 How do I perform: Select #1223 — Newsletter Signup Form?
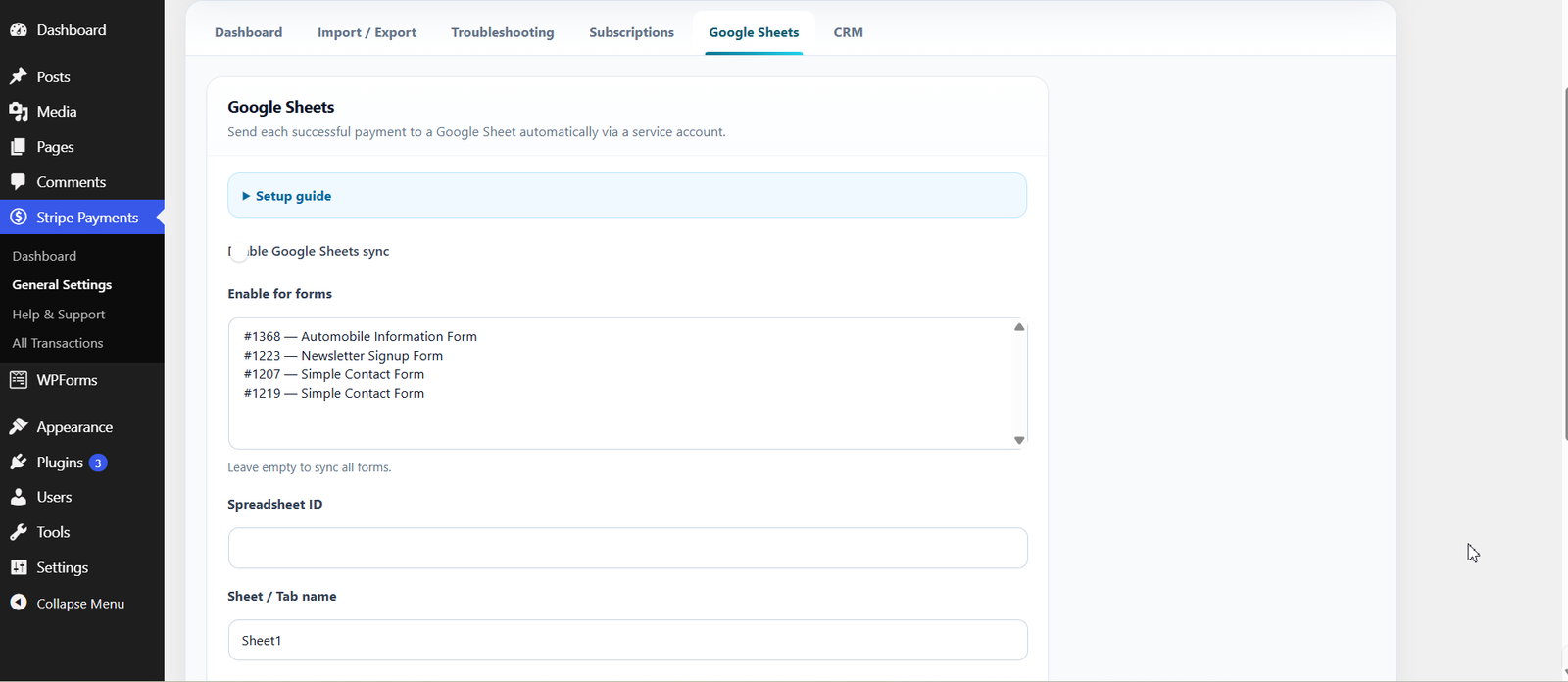pos(343,356)
